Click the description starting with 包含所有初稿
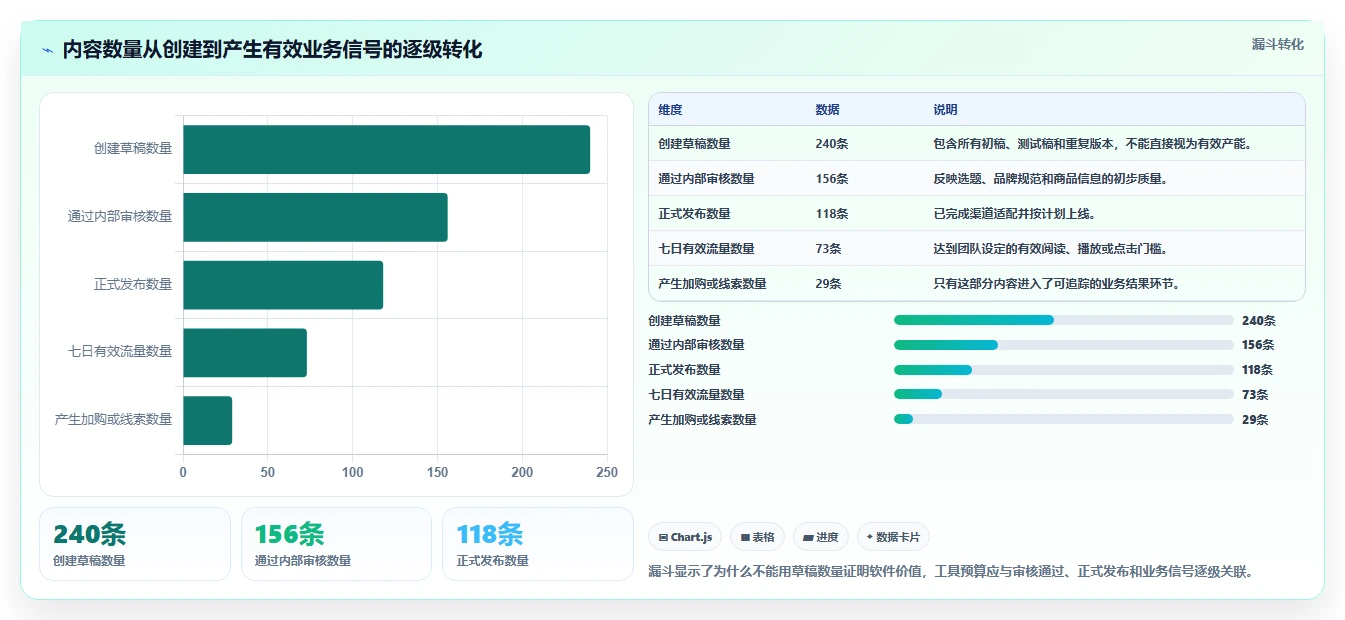Screen dimensions: 1345x620 click(1093, 144)
